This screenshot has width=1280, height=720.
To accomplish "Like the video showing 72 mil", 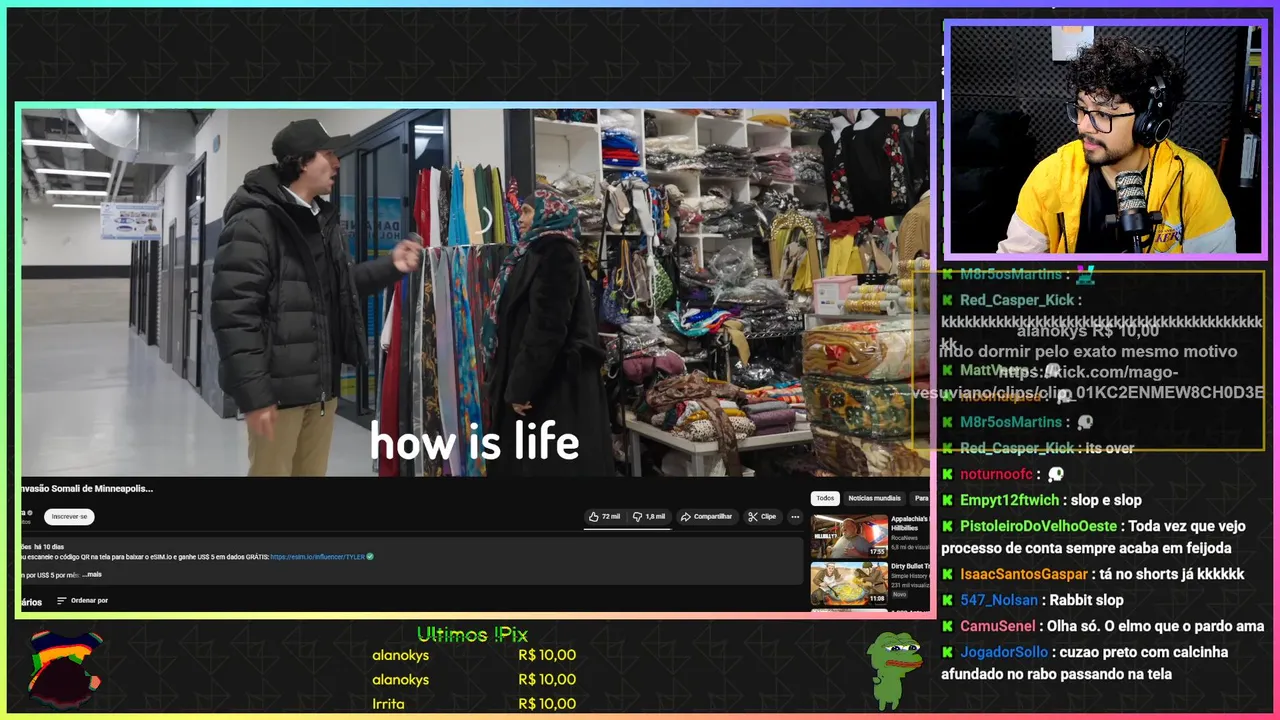I will tap(604, 517).
